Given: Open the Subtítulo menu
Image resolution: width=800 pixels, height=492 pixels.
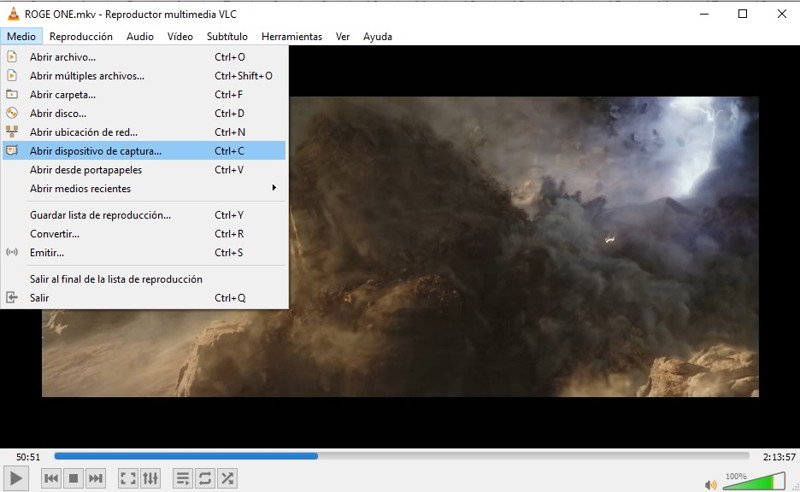Looking at the screenshot, I should (x=227, y=36).
